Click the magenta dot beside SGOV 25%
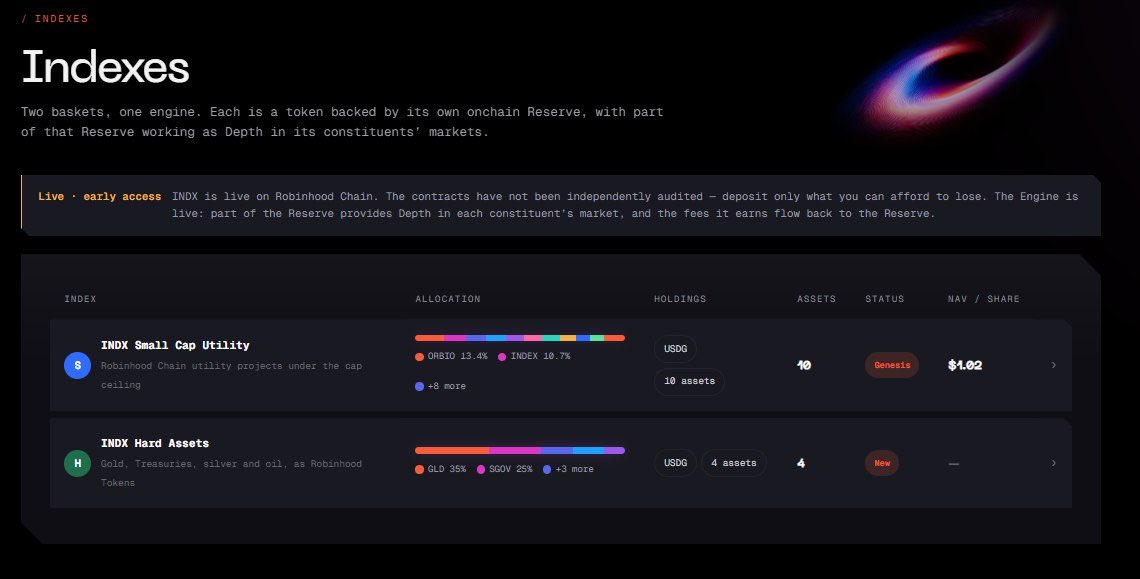The image size is (1140, 579). tap(481, 469)
